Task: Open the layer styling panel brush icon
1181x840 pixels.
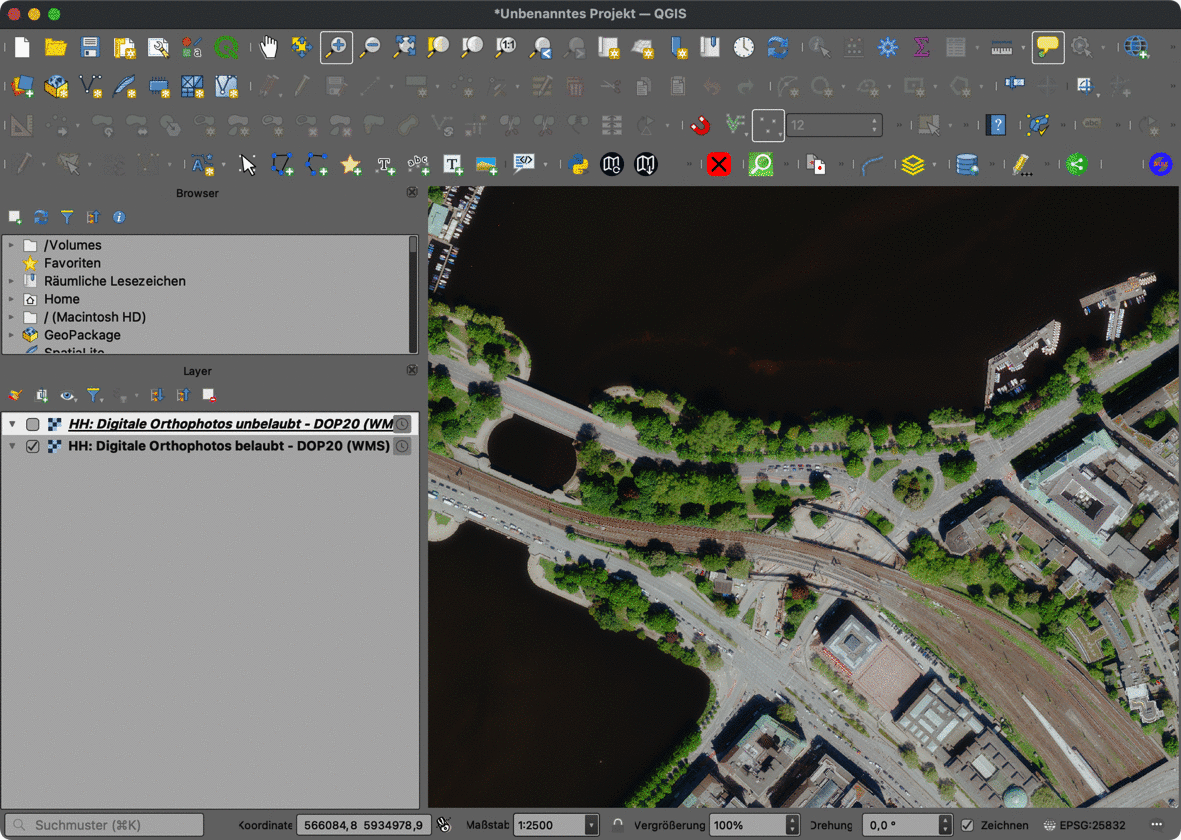Action: pyautogui.click(x=15, y=396)
